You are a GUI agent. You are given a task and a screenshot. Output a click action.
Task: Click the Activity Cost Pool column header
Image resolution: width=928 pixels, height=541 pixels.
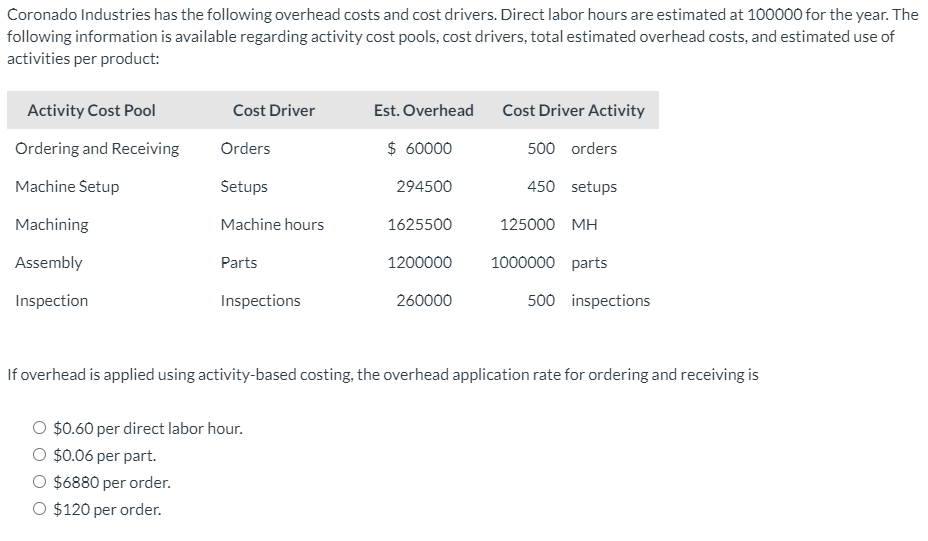(91, 111)
